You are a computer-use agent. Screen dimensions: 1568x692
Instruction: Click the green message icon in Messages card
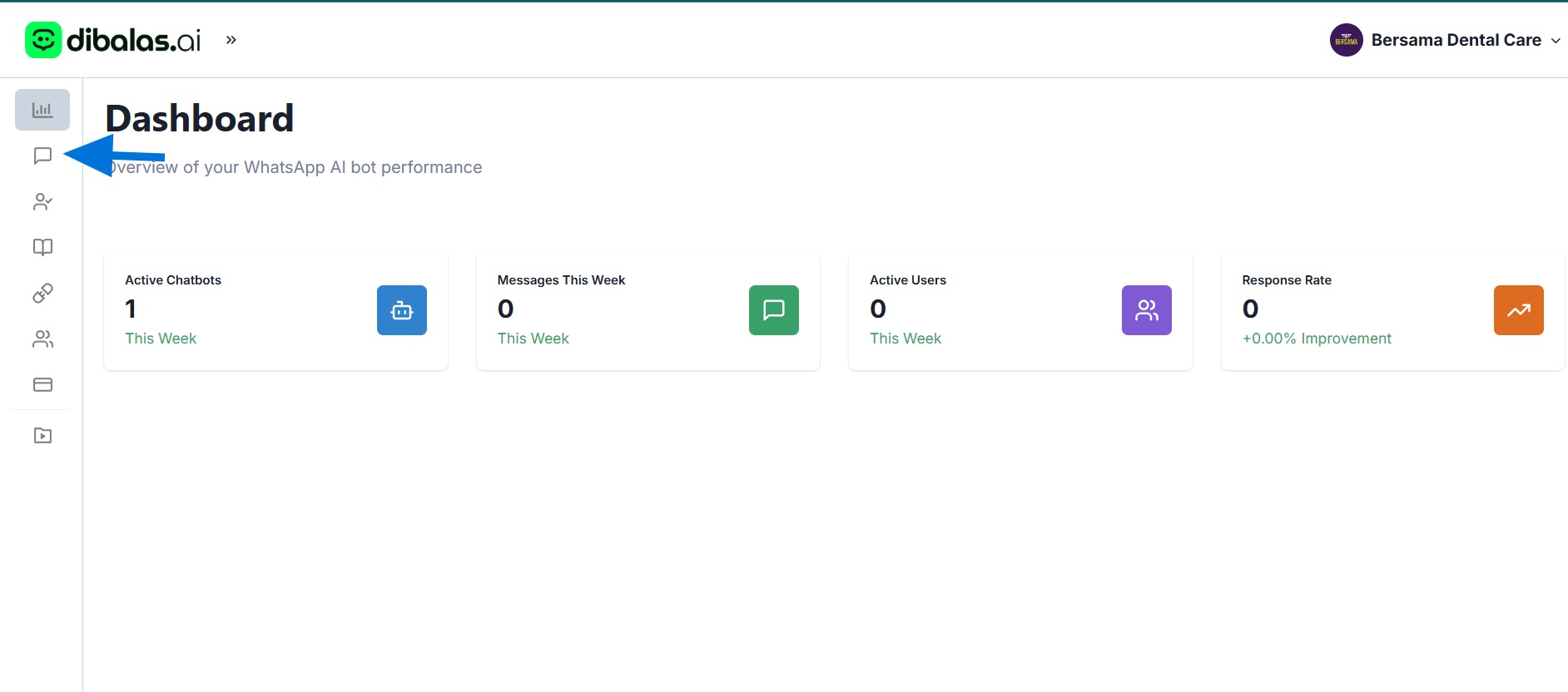pyautogui.click(x=774, y=310)
